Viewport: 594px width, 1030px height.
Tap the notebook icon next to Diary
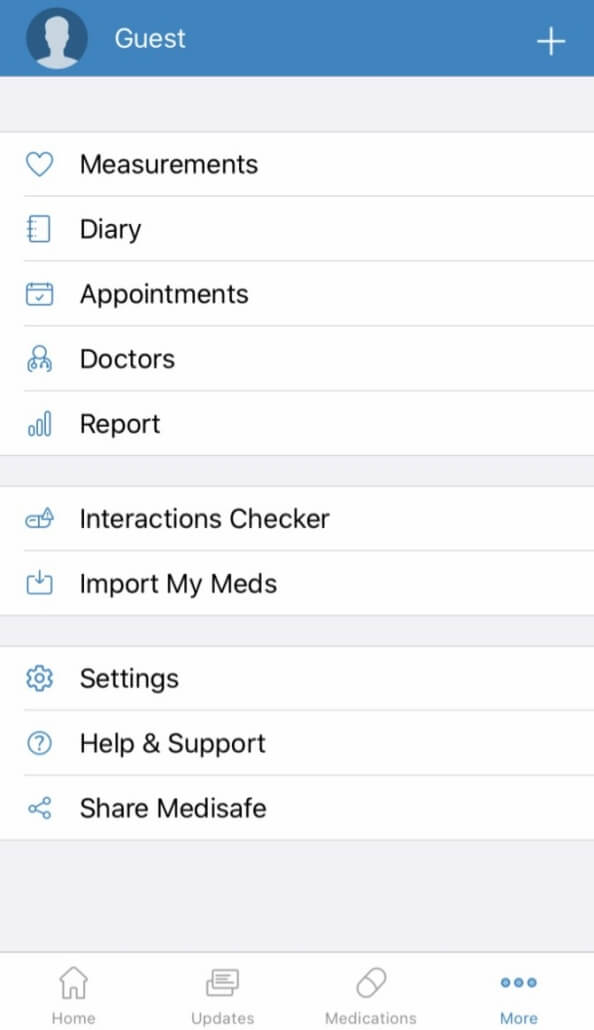[39, 229]
